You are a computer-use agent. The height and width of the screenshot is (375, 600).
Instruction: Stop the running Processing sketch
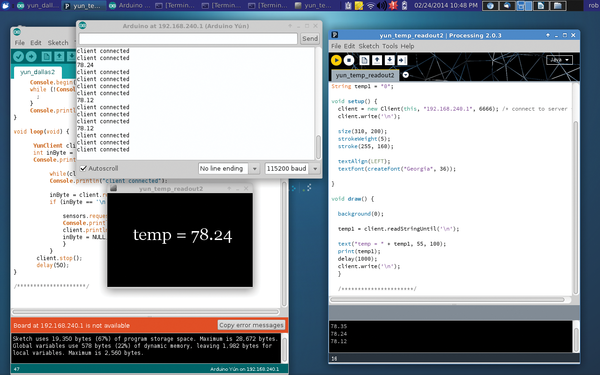[x=349, y=60]
